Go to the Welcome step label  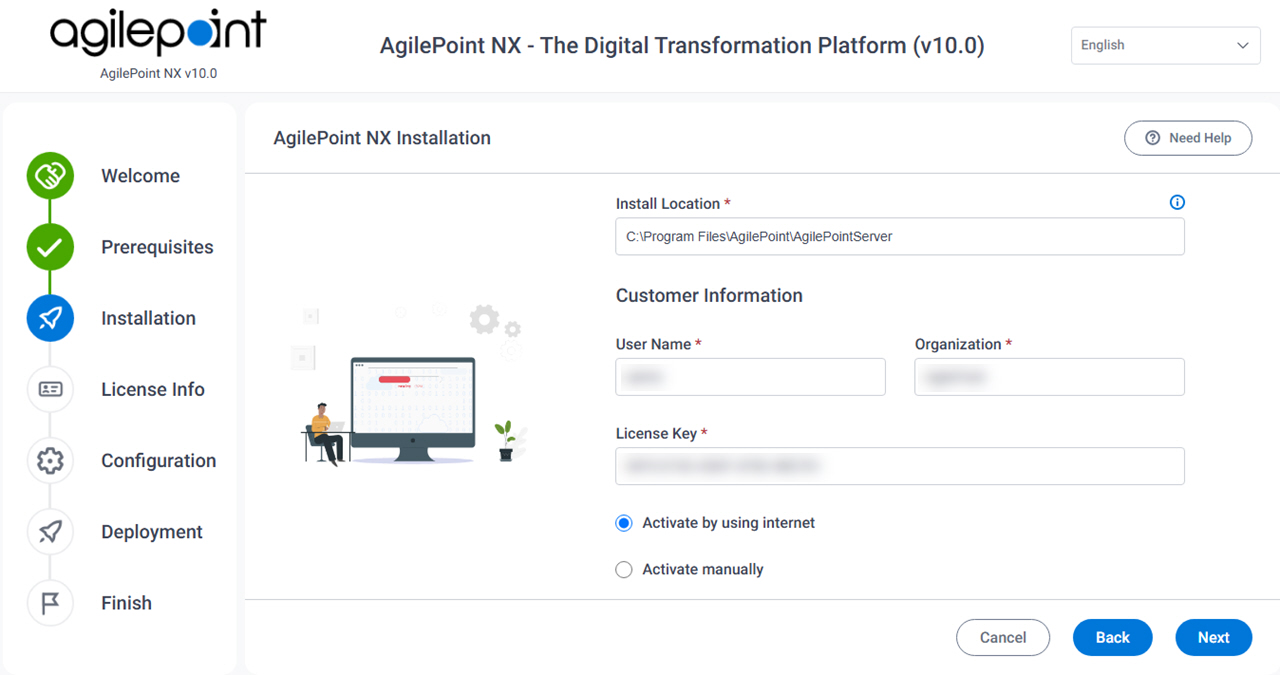tap(141, 176)
